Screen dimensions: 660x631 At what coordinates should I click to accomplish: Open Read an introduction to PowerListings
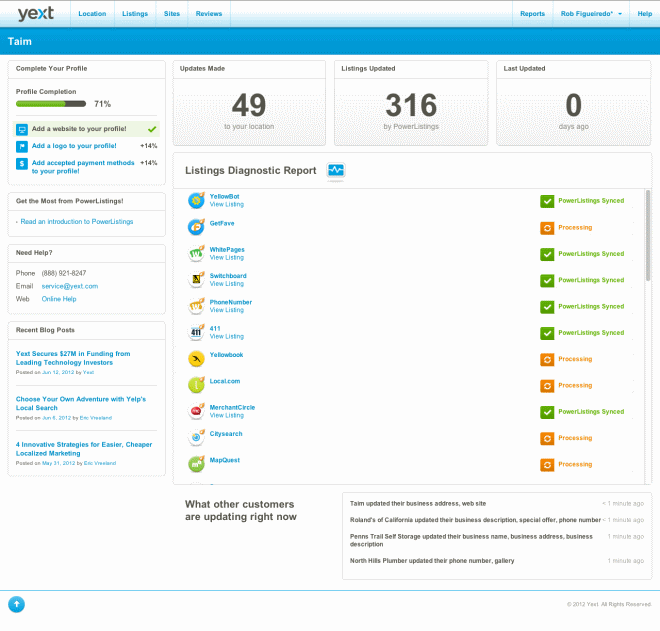coord(77,221)
